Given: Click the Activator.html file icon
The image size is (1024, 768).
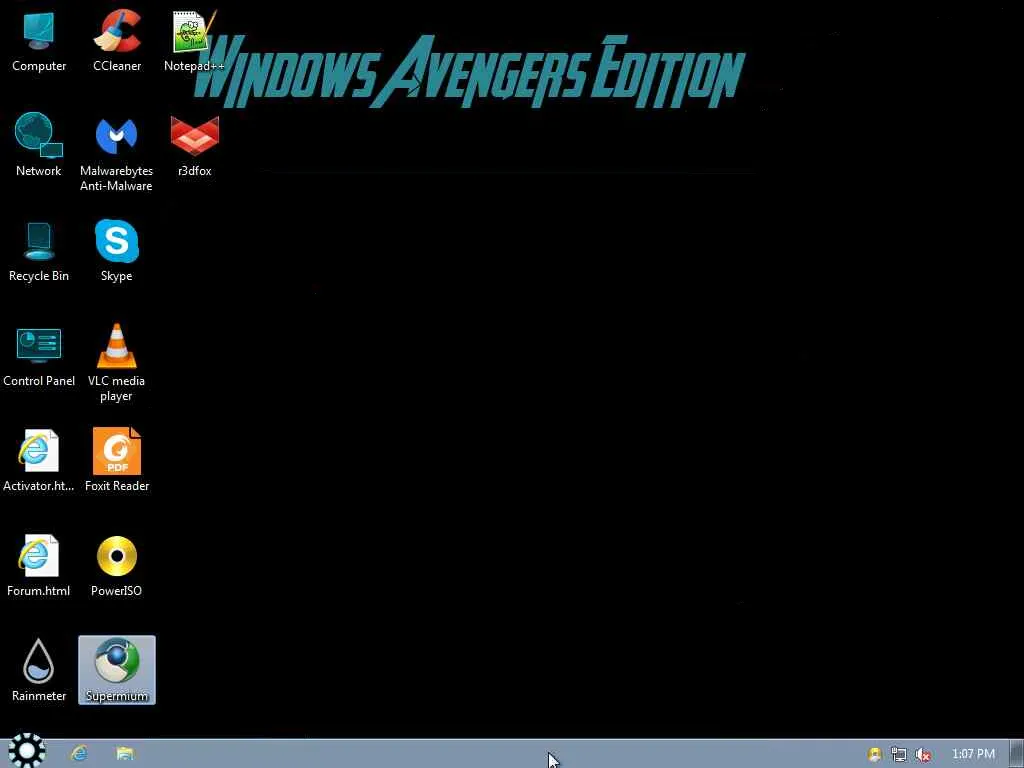Looking at the screenshot, I should (x=39, y=461).
